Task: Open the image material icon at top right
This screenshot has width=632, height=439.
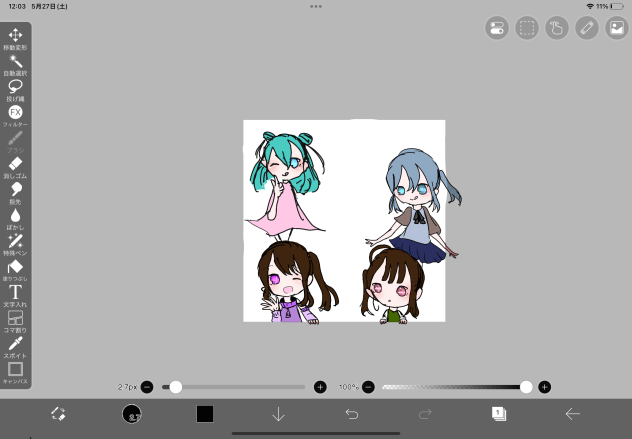Action: tap(617, 28)
